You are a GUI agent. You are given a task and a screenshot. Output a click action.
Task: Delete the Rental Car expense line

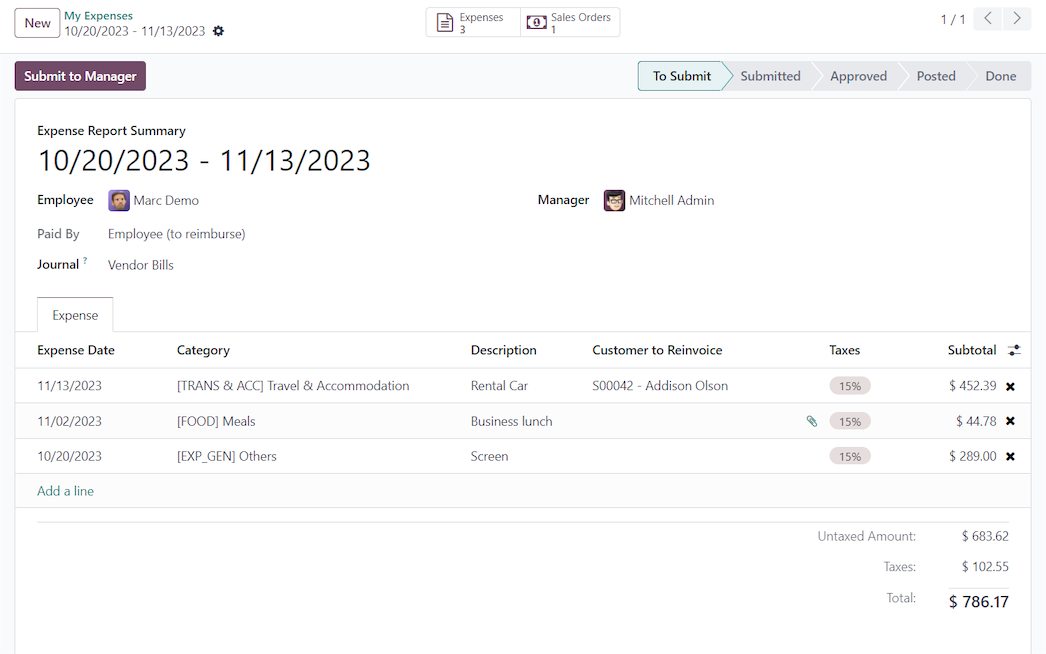[x=1010, y=386]
